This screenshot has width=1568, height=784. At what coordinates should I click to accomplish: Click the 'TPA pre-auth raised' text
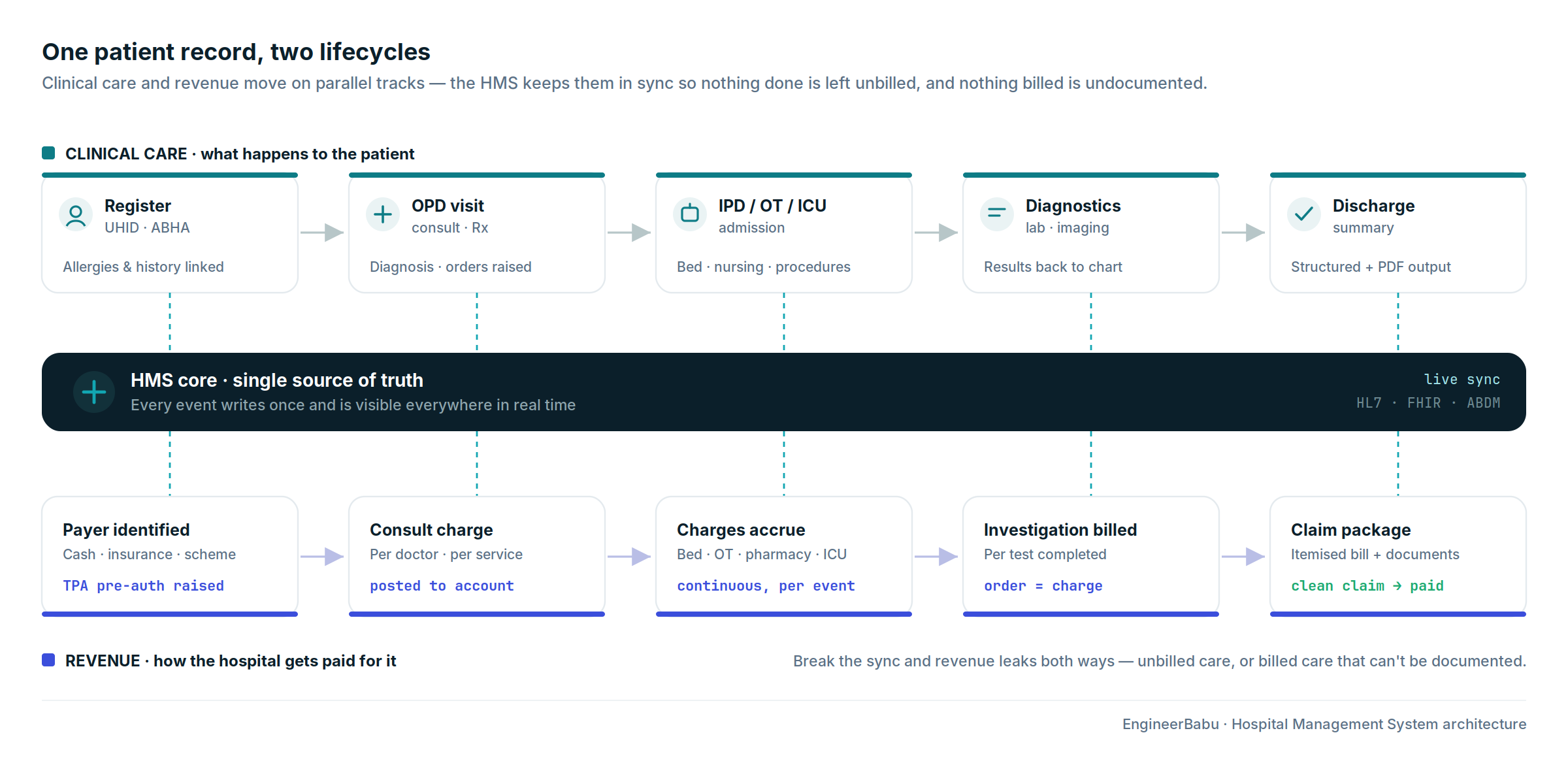pos(144,586)
